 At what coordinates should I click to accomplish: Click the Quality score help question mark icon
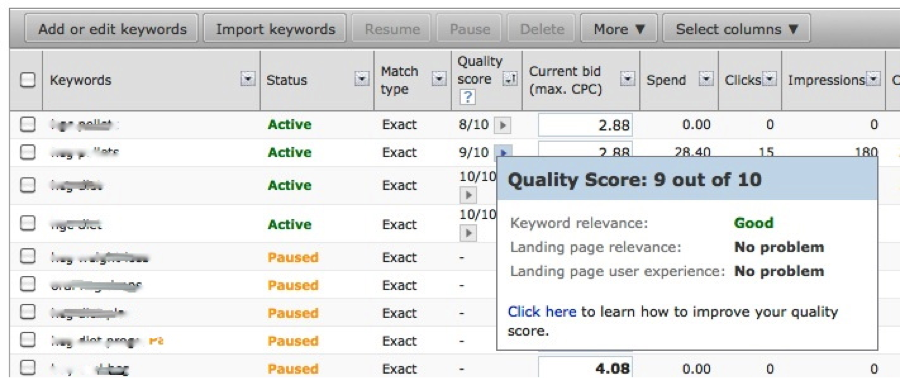point(467,98)
